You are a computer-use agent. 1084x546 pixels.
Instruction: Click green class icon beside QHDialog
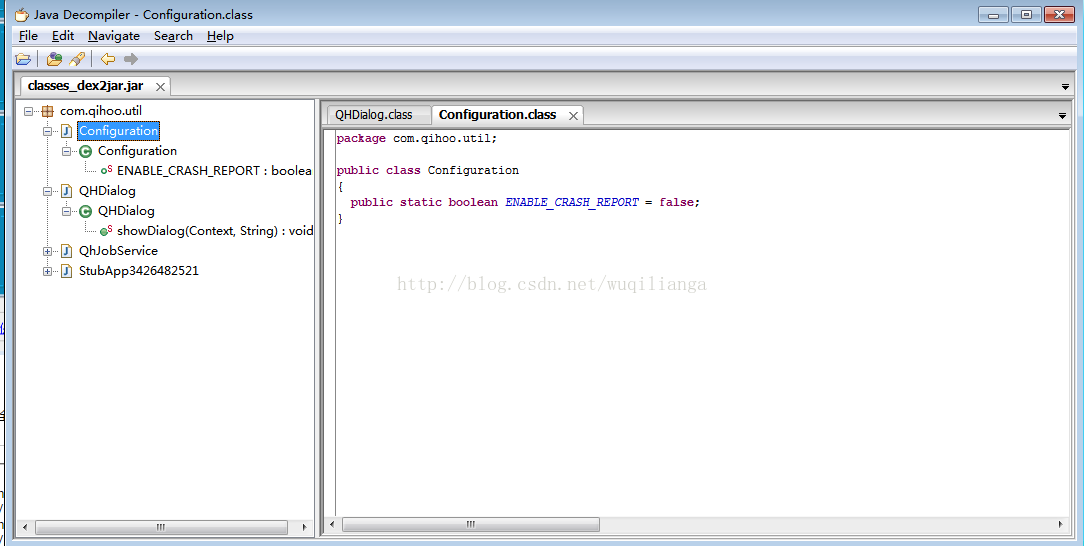86,211
